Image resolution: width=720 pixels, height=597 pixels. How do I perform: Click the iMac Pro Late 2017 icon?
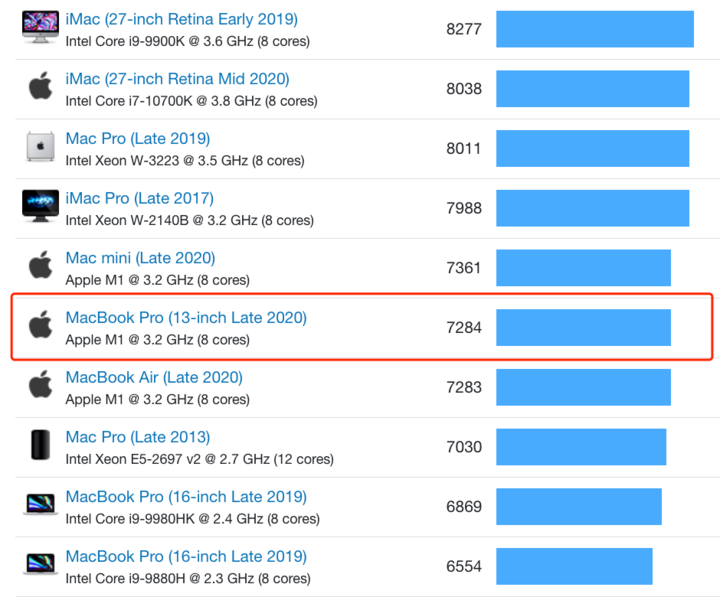click(40, 206)
